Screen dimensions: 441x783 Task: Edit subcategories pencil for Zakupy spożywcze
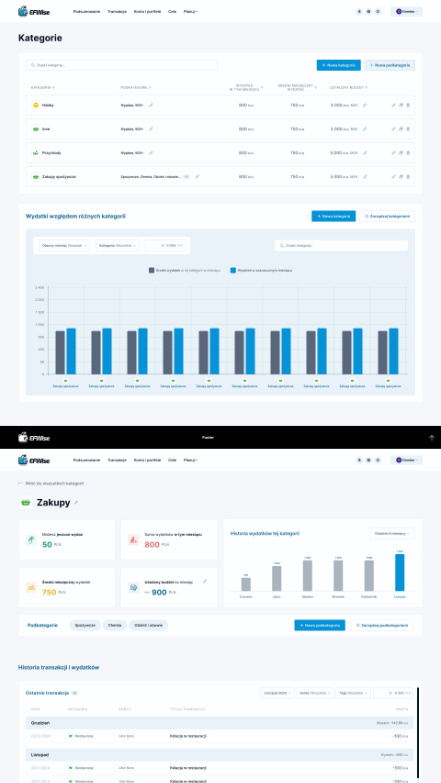[197, 176]
